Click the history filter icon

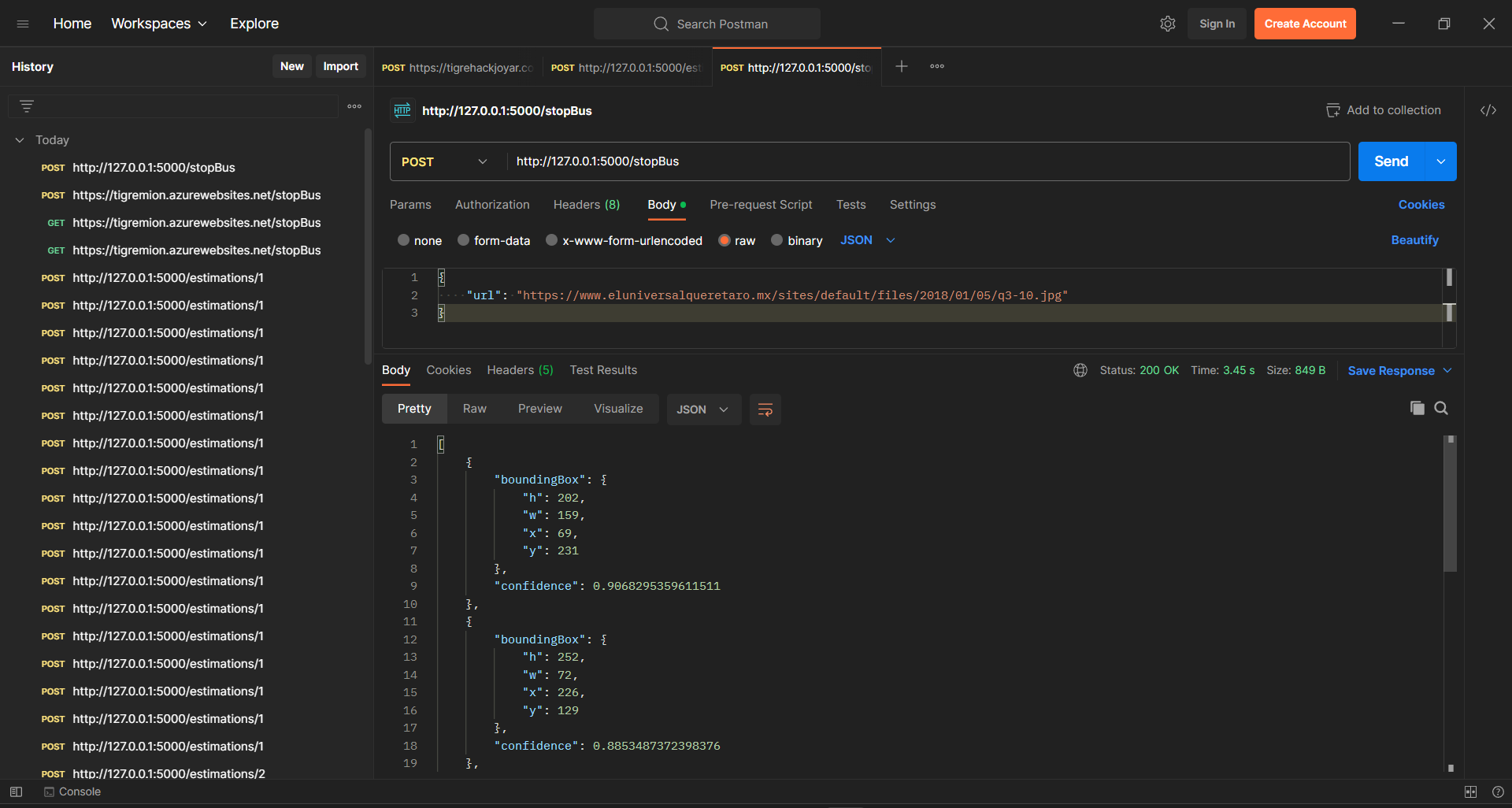click(27, 106)
